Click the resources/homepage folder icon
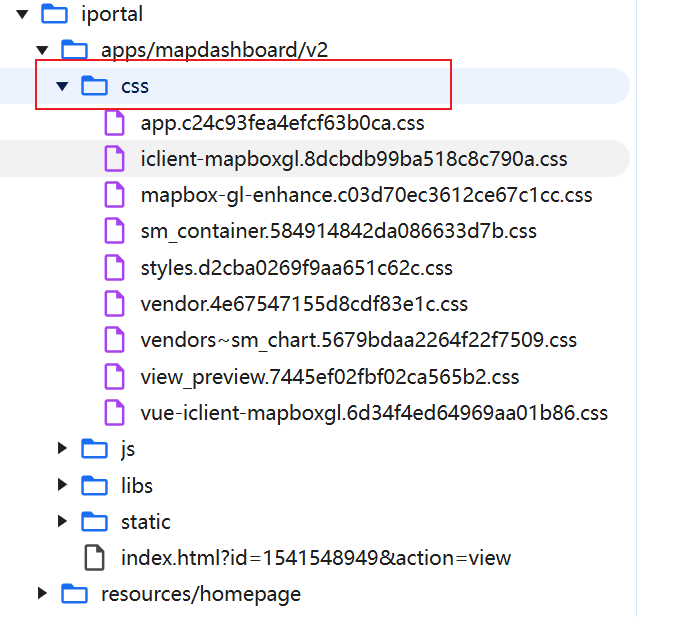Screen dimensions: 687x617 74,594
